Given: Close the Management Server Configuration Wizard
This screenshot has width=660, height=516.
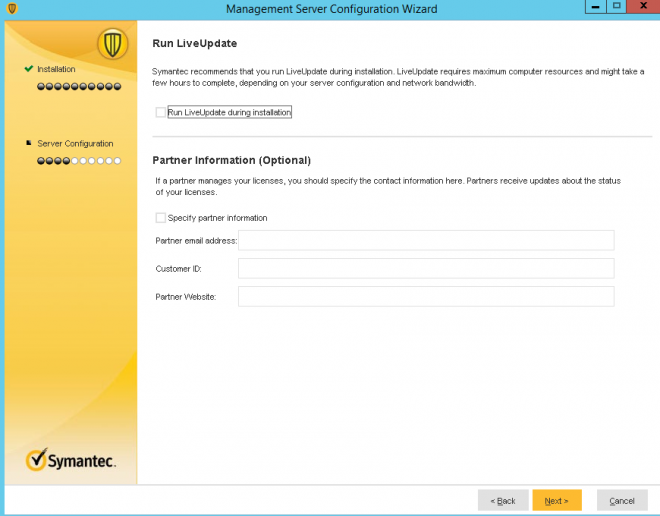Looking at the screenshot, I should (643, 7).
